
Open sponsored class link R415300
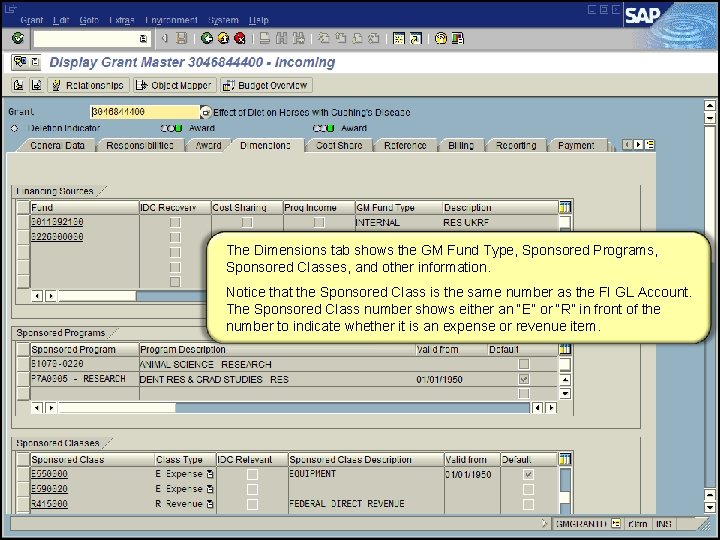pos(49,504)
